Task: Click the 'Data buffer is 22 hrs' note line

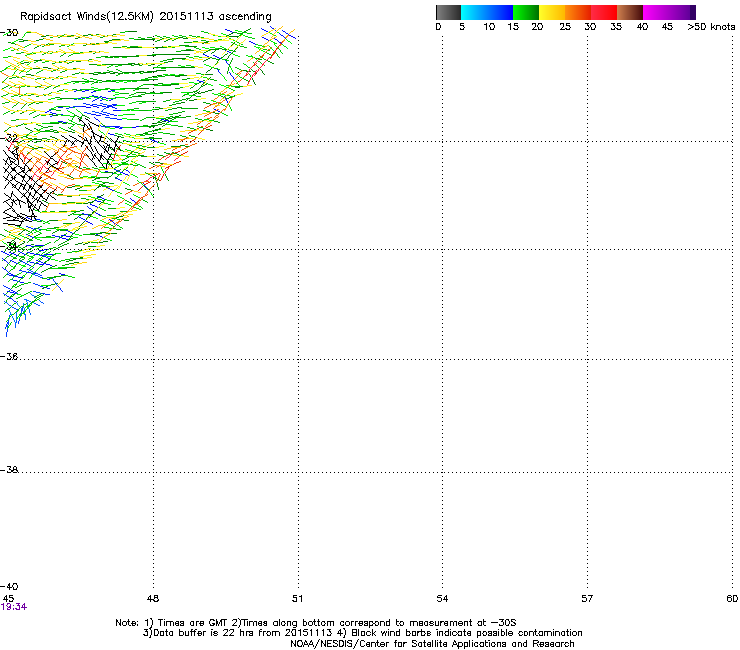Action: point(362,633)
